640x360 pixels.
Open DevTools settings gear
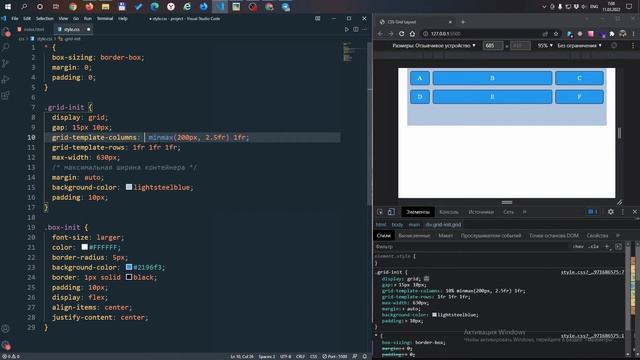click(611, 212)
